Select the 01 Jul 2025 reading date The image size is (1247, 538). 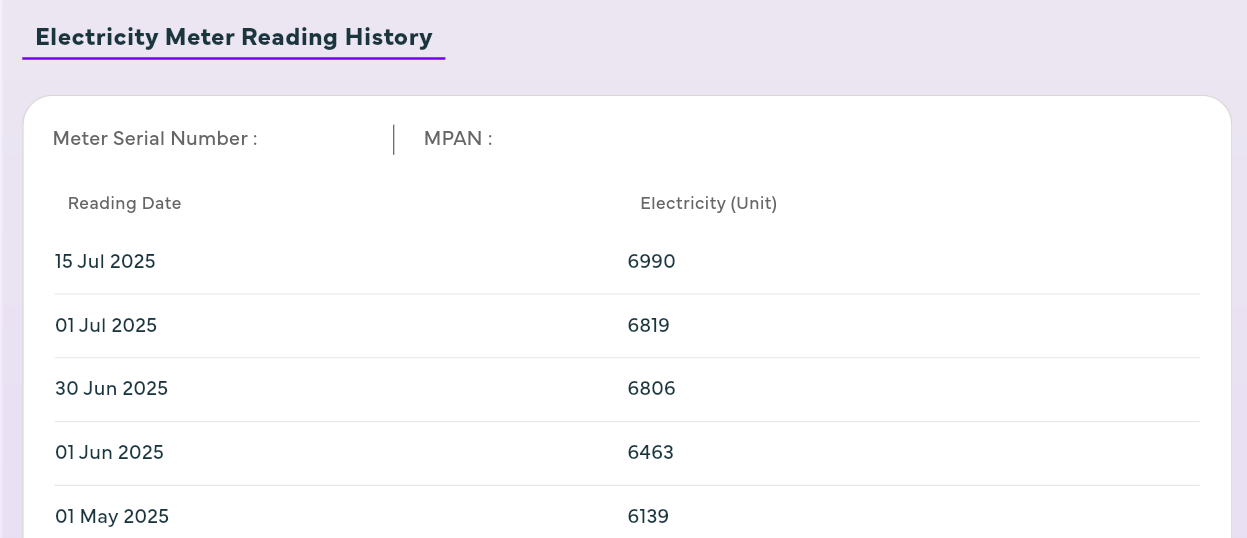[106, 325]
